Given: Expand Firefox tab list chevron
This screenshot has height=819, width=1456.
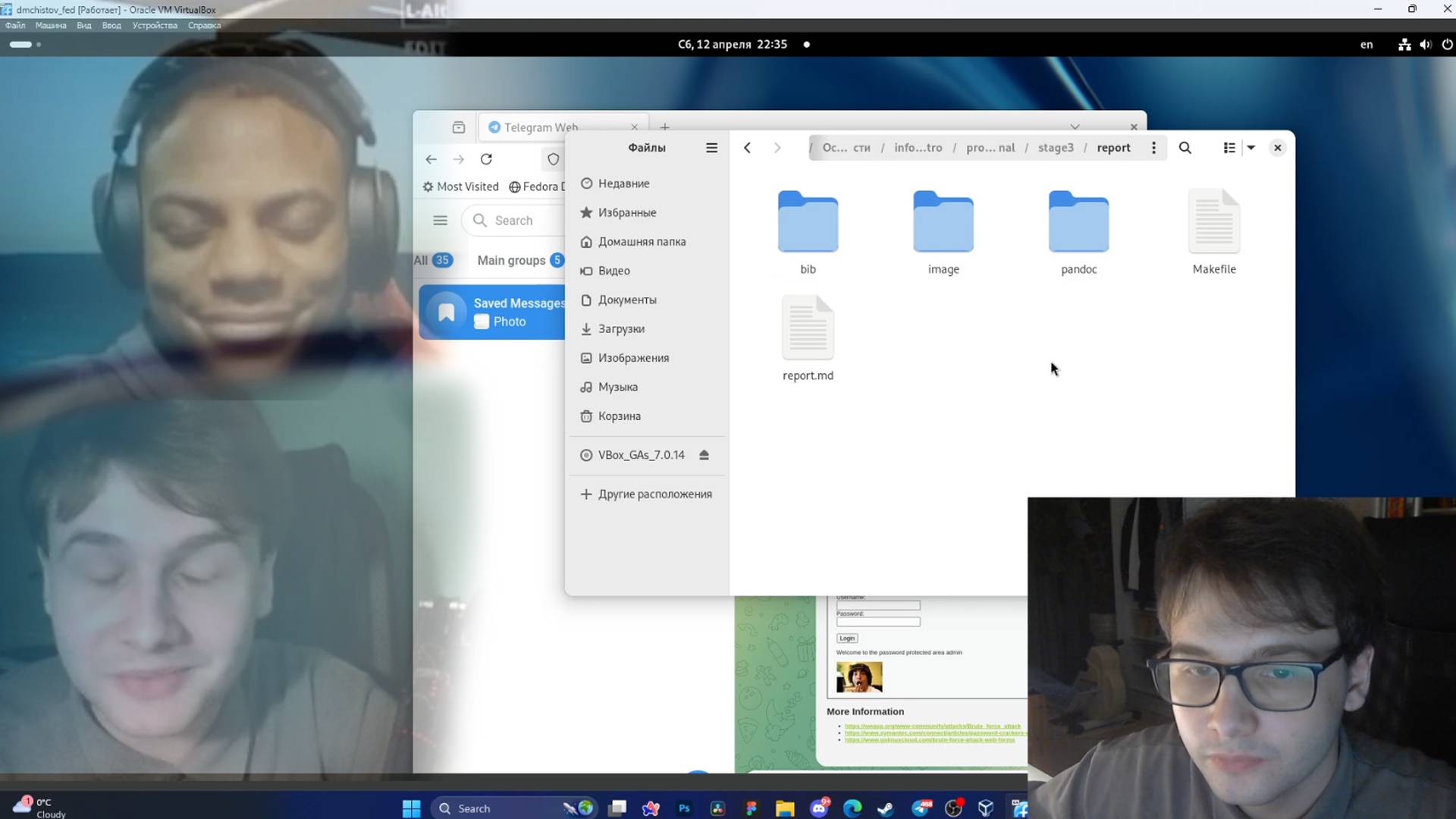Looking at the screenshot, I should click(x=1075, y=127).
